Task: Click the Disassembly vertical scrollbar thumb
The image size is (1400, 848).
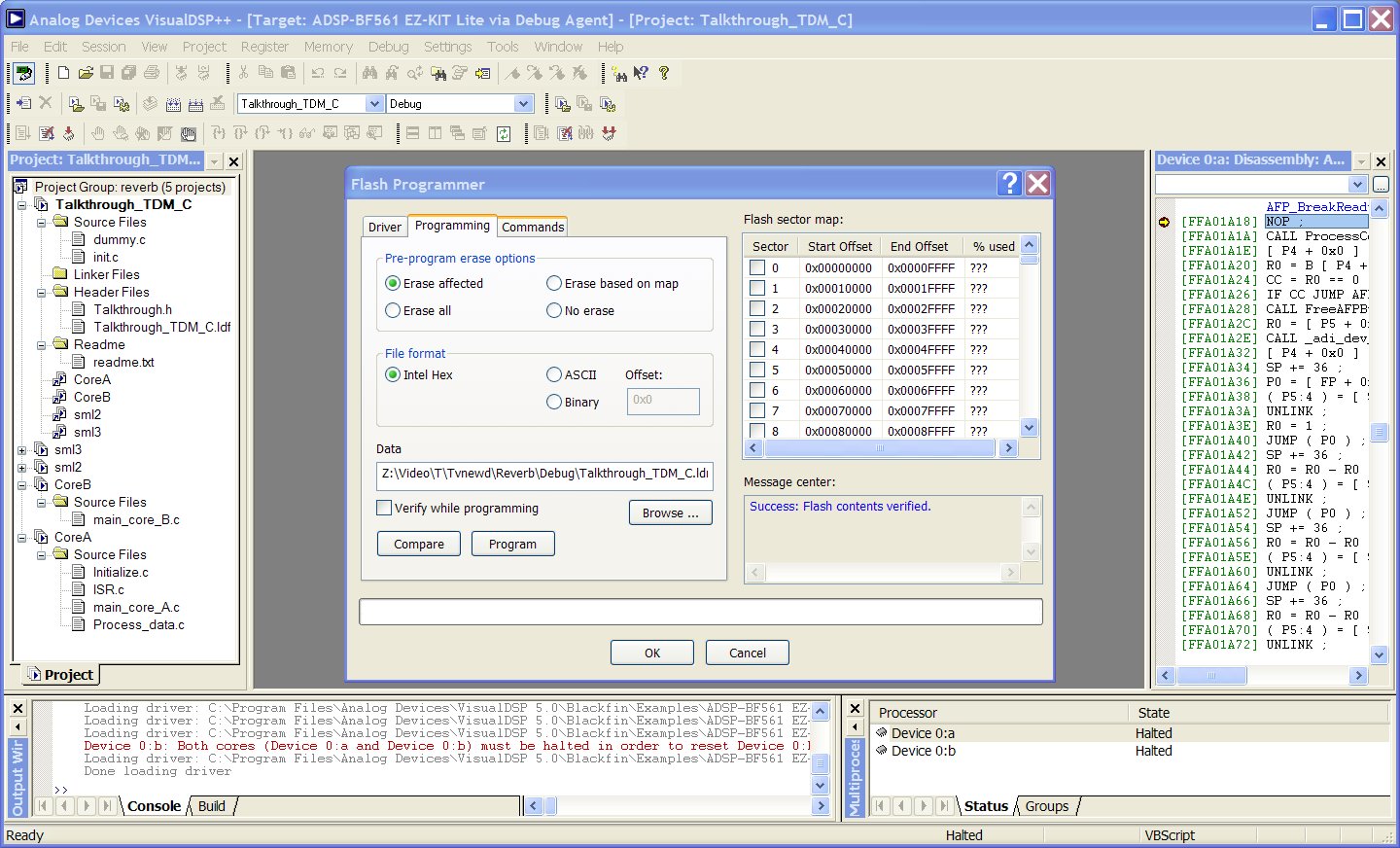Action: coord(1379,432)
